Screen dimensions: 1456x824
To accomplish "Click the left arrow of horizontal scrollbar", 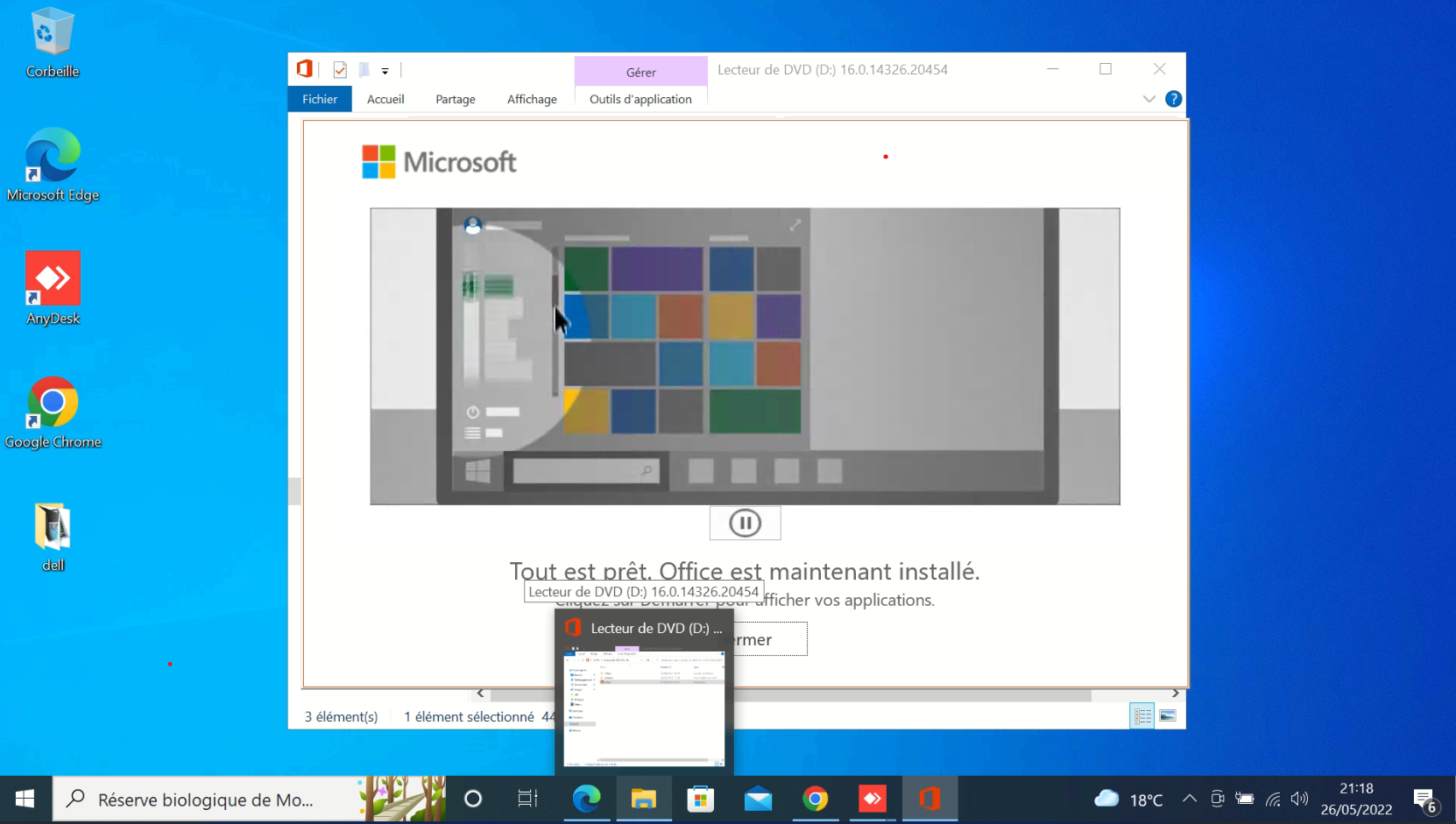I will pyautogui.click(x=480, y=694).
